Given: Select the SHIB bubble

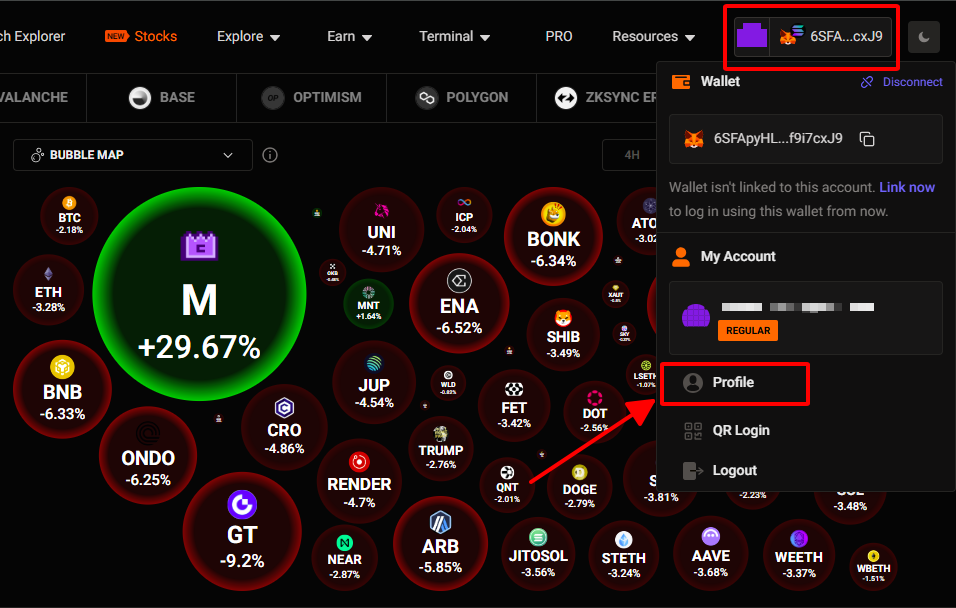Looking at the screenshot, I should [x=563, y=334].
